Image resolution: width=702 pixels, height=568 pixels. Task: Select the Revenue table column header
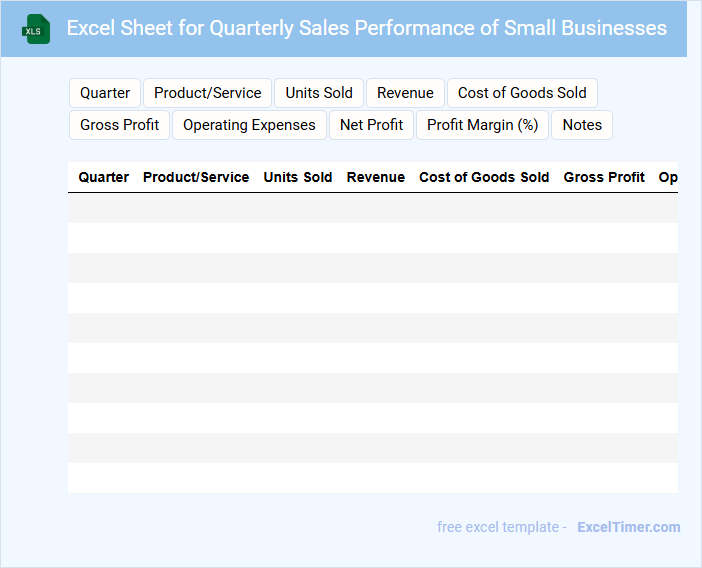(x=376, y=177)
